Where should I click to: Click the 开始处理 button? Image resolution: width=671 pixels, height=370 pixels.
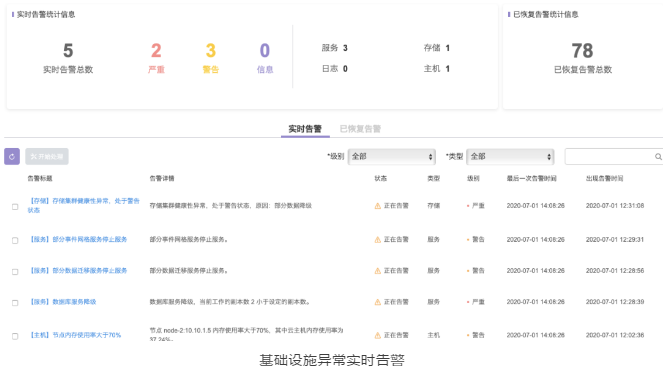tap(47, 157)
